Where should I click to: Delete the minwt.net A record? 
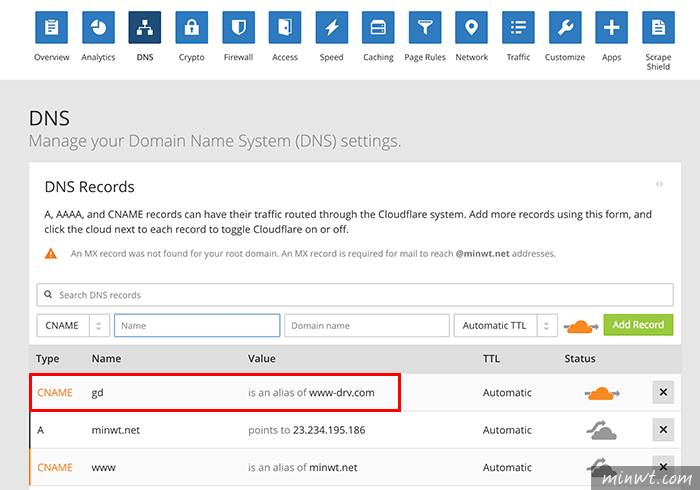663,429
